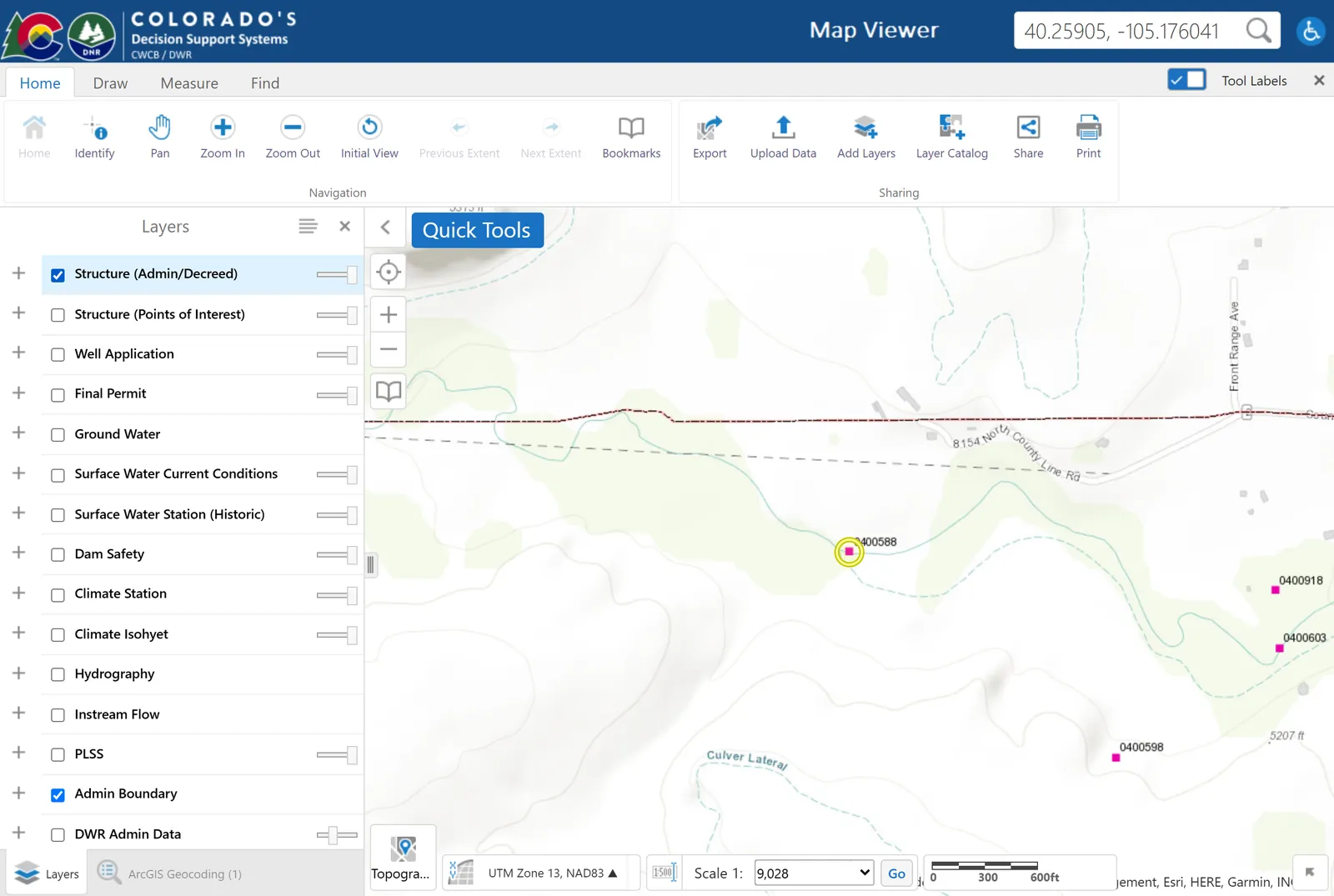The image size is (1334, 896).
Task: Enable the Hydrography layer checkbox
Action: [x=58, y=675]
